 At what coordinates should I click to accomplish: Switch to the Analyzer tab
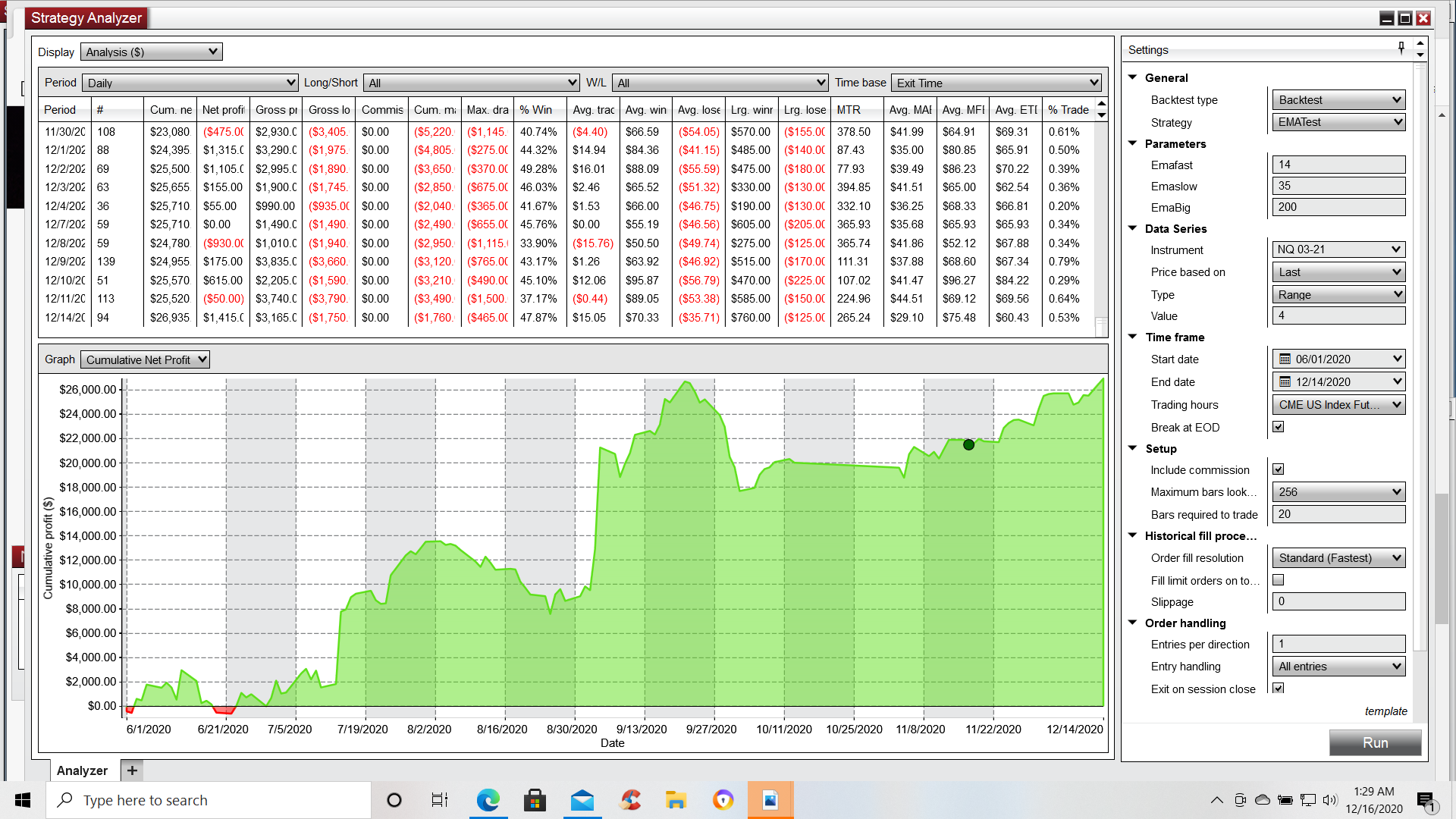tap(83, 770)
